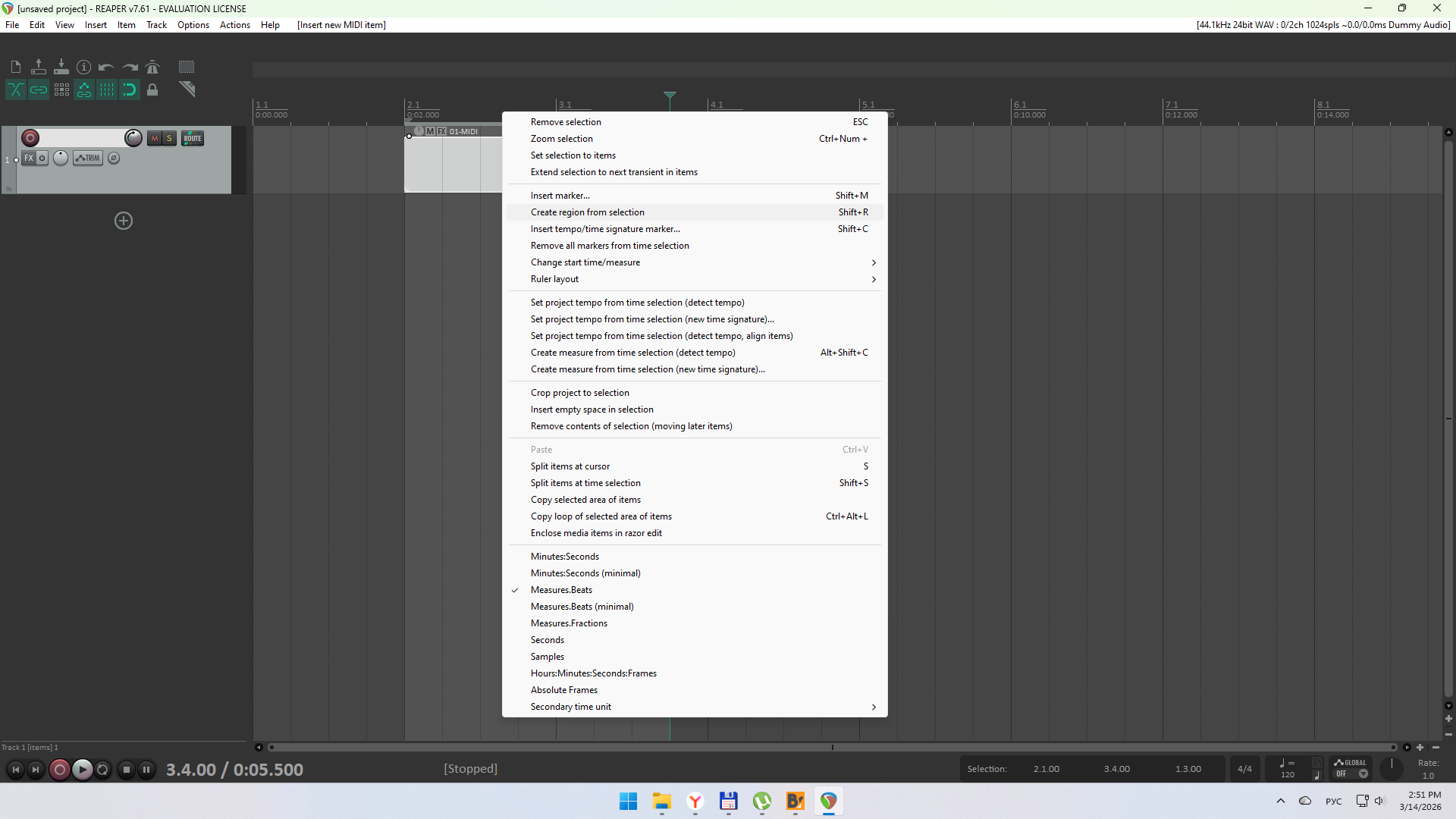
Task: Click the Project settings info icon
Action: (84, 67)
